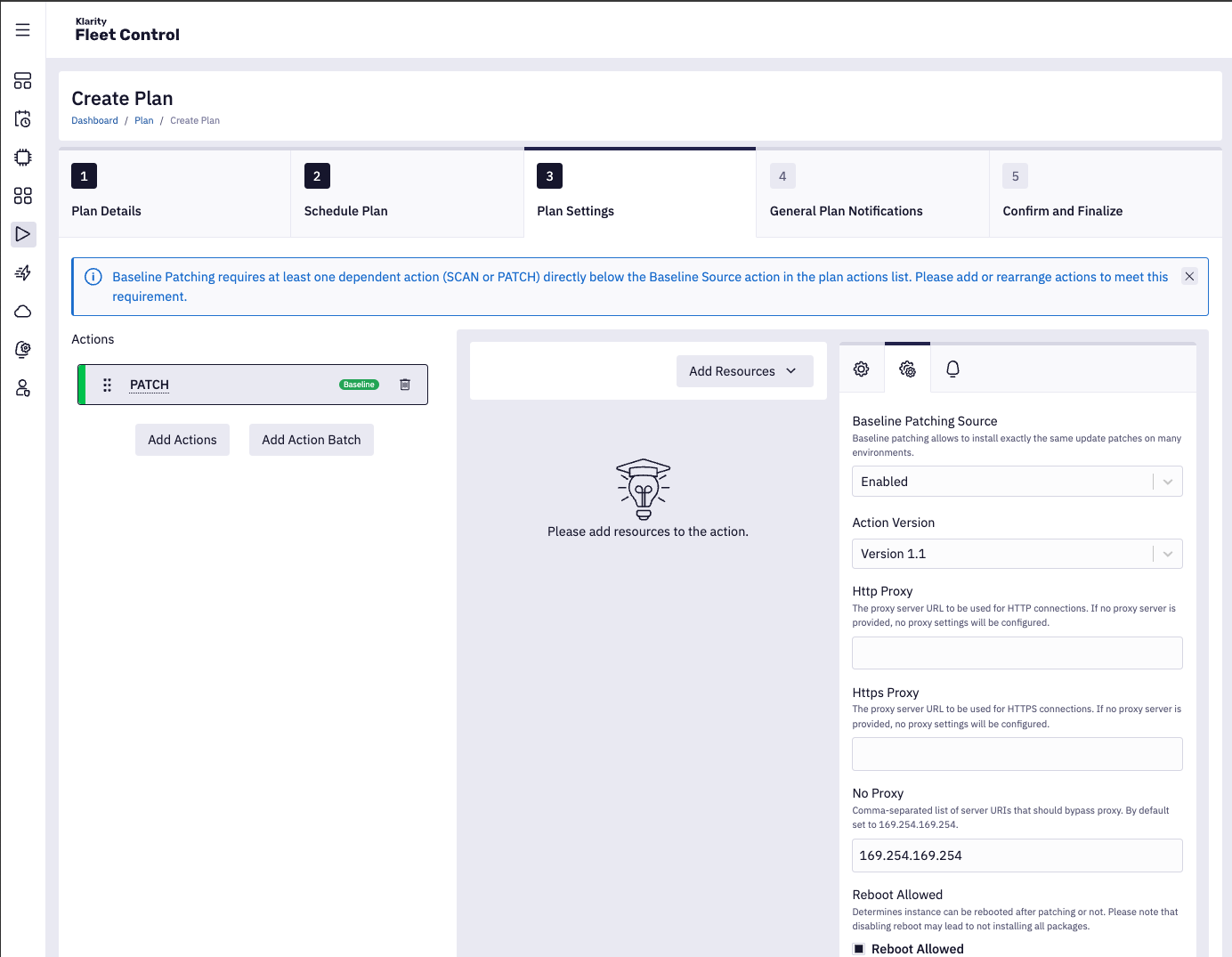The height and width of the screenshot is (957, 1232).
Task: Click the Add Action Batch button
Action: coord(312,440)
